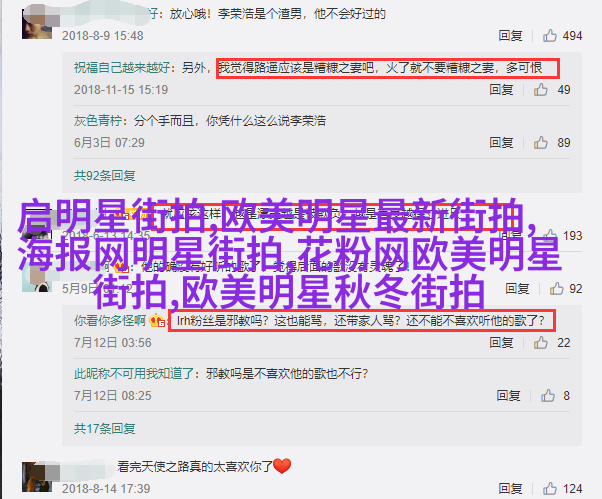The width and height of the screenshot is (602, 499).
Task: Click the top commenter's avatar thumbnail
Action: [x=37, y=24]
